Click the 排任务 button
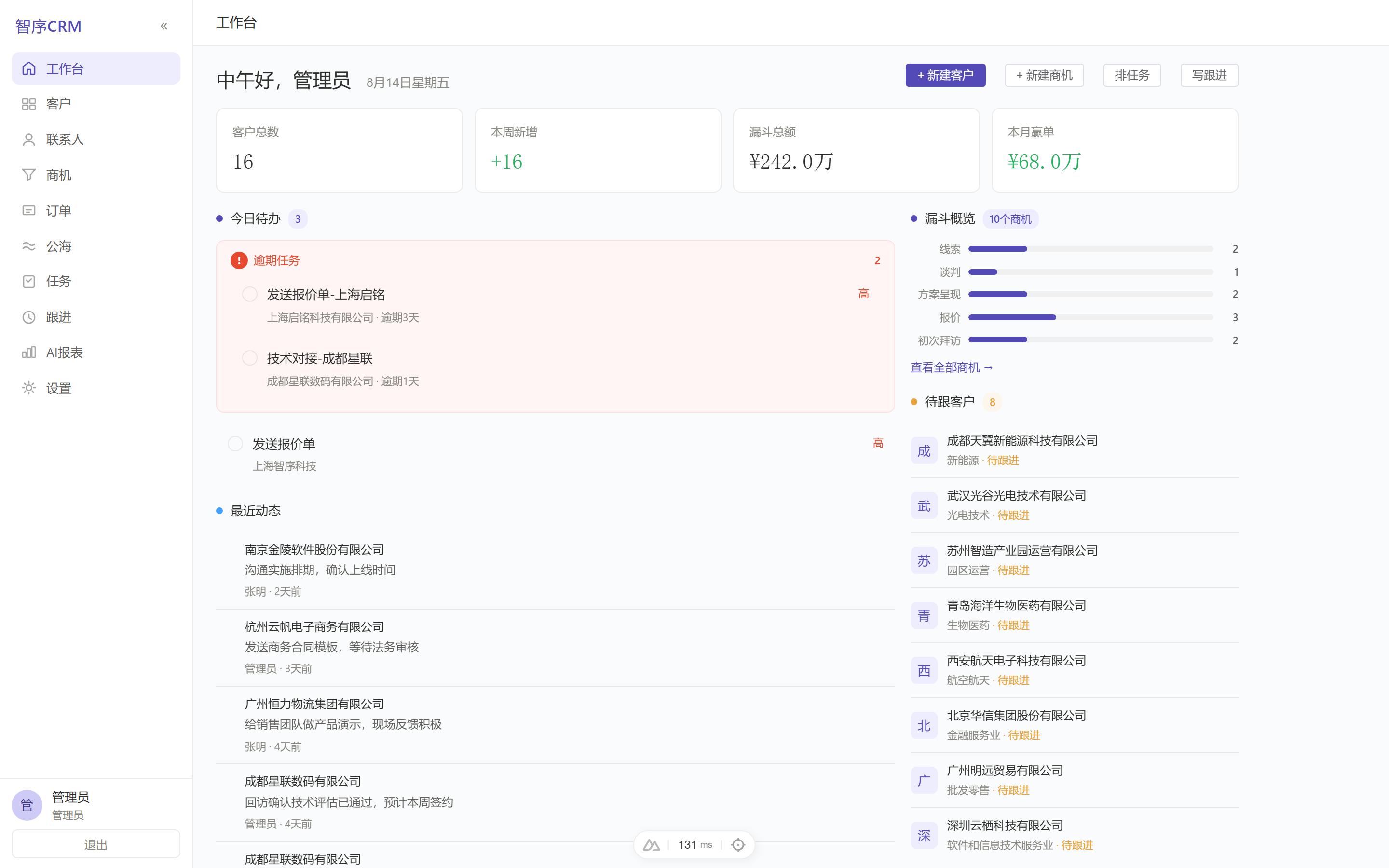The width and height of the screenshot is (1389, 868). click(x=1132, y=75)
